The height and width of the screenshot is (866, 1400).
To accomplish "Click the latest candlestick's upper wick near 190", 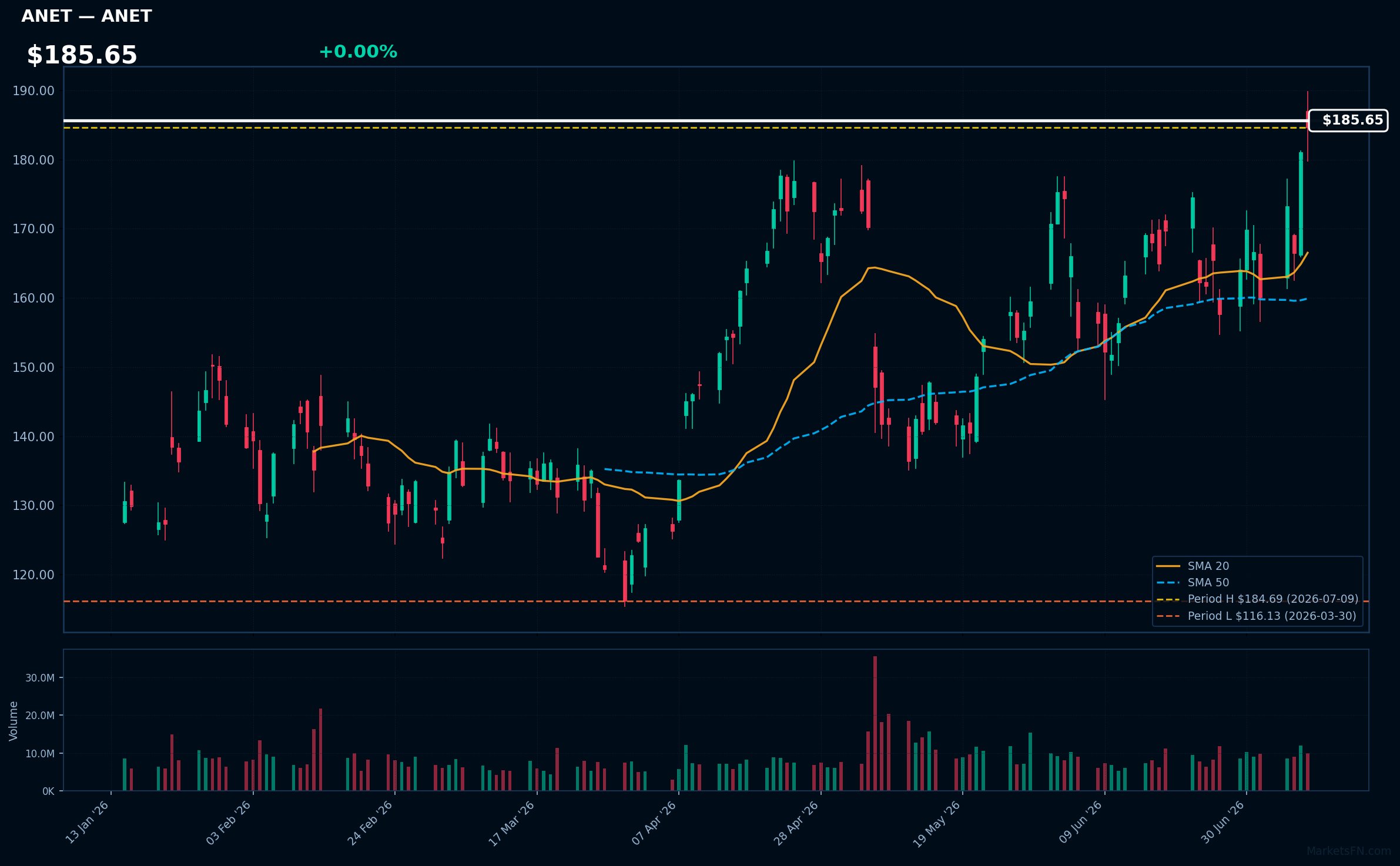I will click(x=1308, y=100).
